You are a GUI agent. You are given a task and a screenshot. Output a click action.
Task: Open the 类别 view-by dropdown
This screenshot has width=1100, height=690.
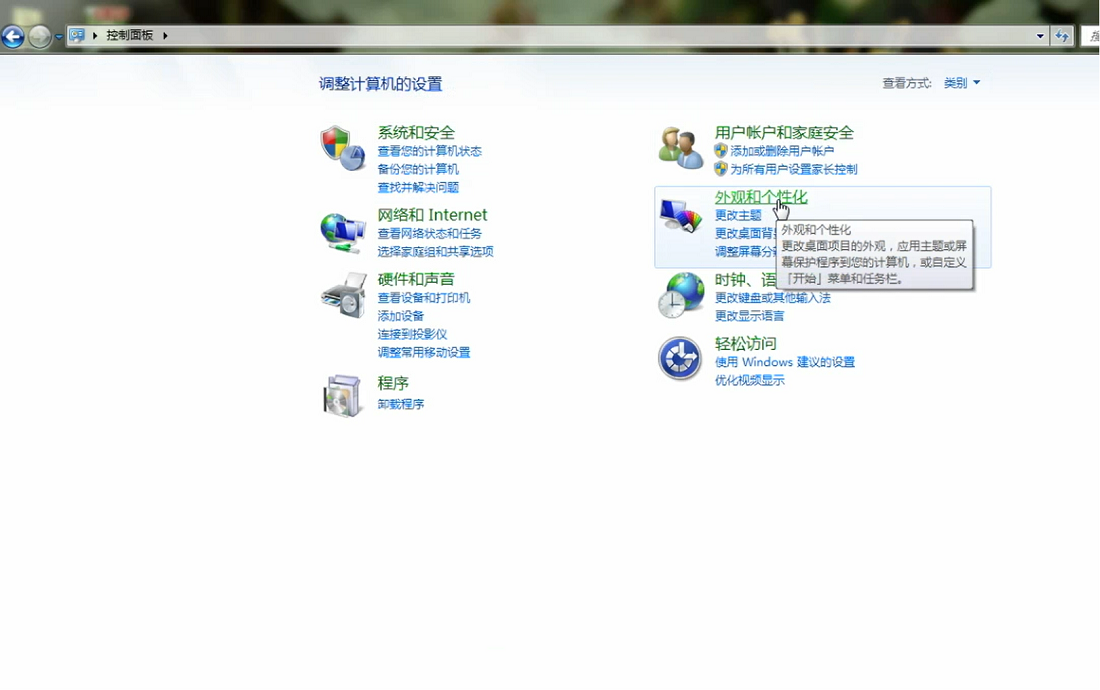tap(962, 83)
